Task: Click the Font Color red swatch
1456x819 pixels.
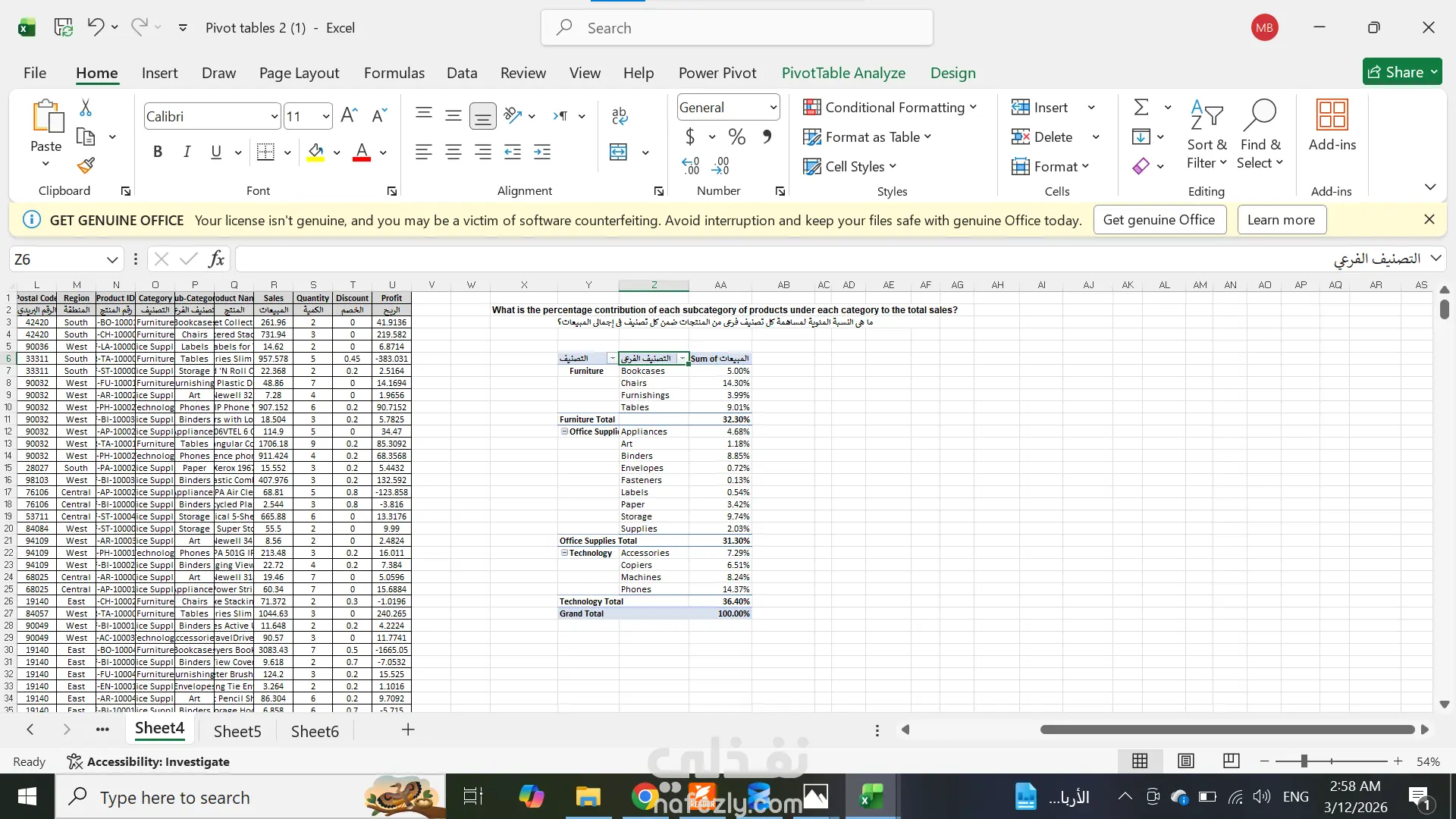Action: click(362, 152)
